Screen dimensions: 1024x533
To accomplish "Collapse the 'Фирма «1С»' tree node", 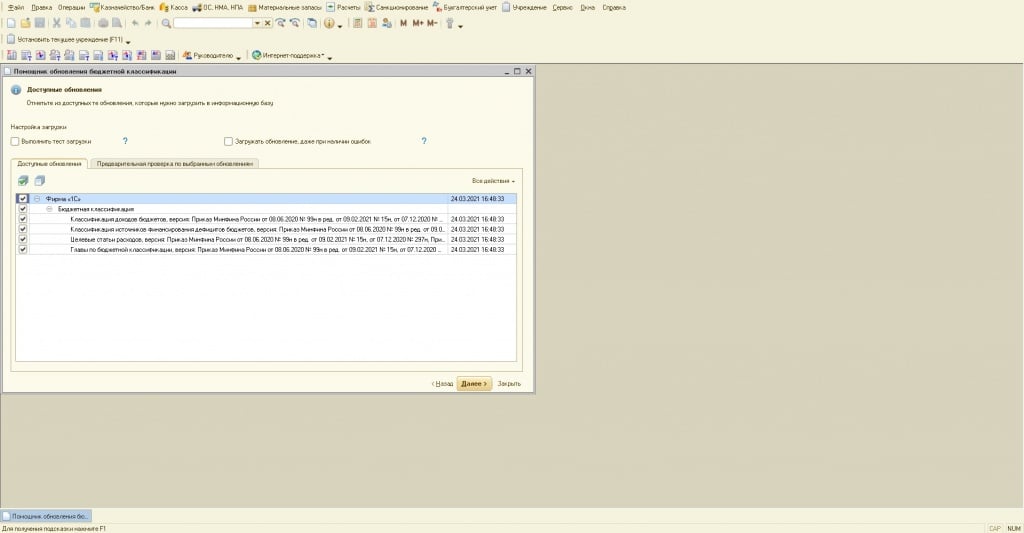I will coord(37,199).
